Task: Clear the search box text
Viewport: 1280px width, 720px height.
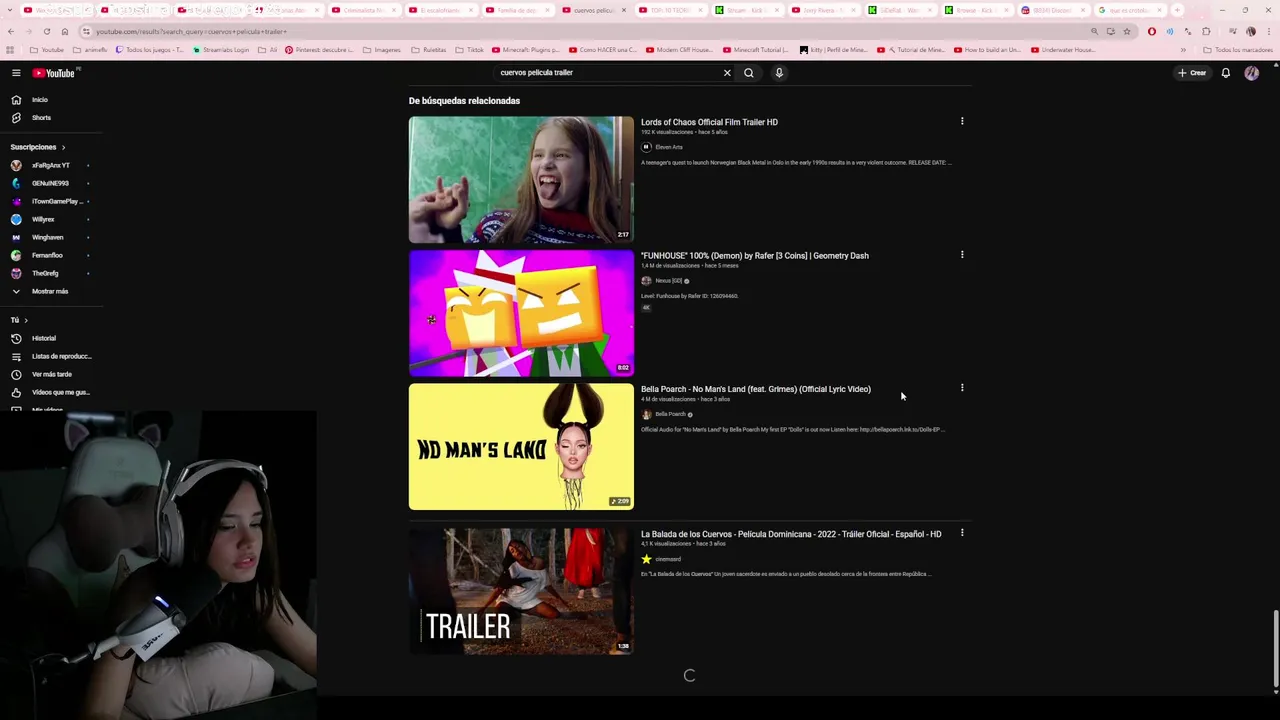Action: point(727,73)
